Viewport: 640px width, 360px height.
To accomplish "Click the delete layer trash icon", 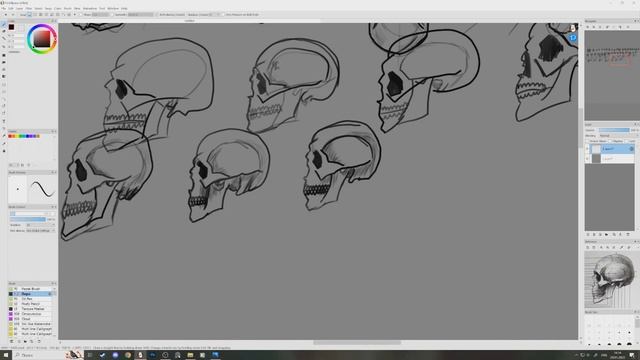I will pos(628,235).
